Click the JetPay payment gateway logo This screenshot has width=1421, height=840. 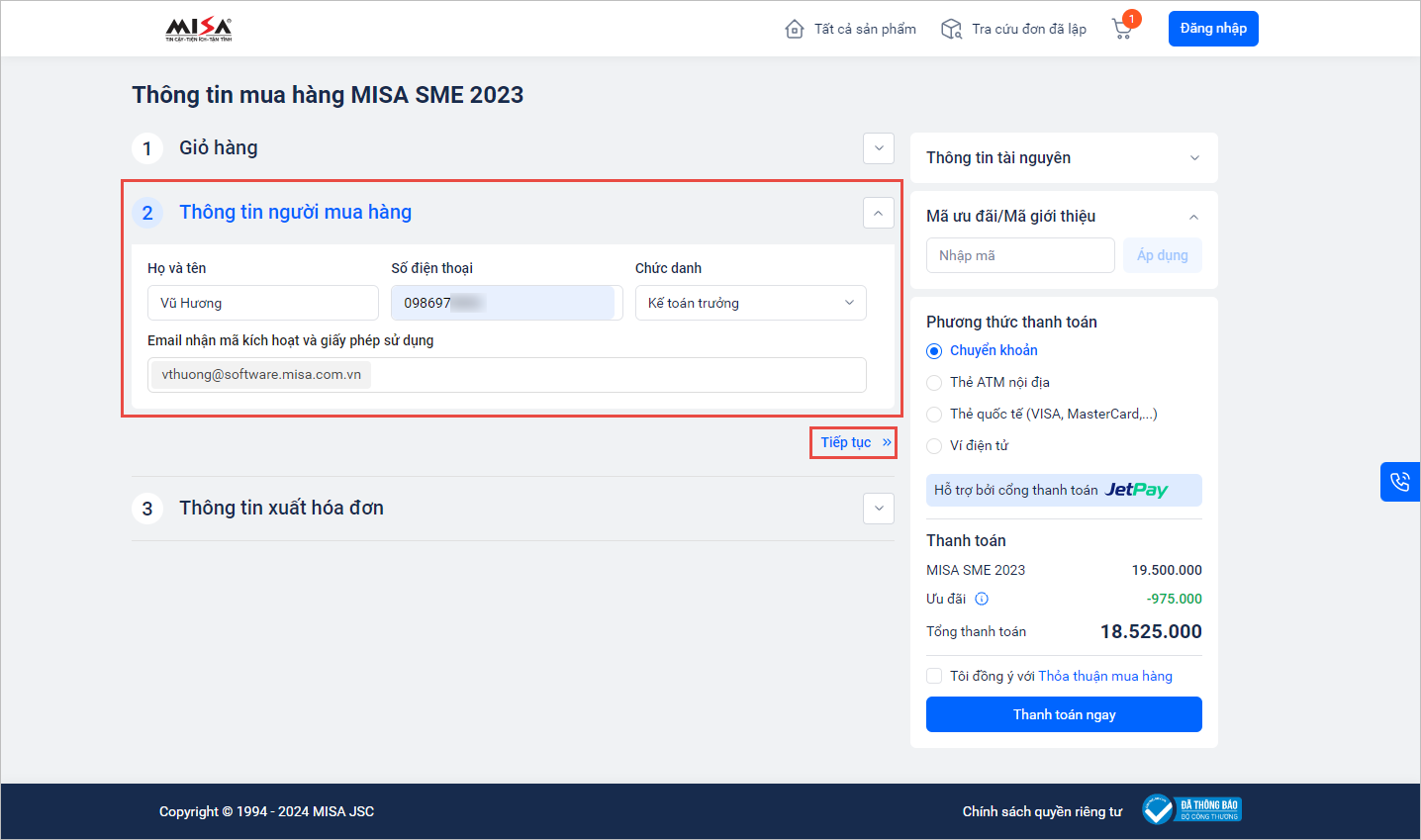tap(1136, 490)
